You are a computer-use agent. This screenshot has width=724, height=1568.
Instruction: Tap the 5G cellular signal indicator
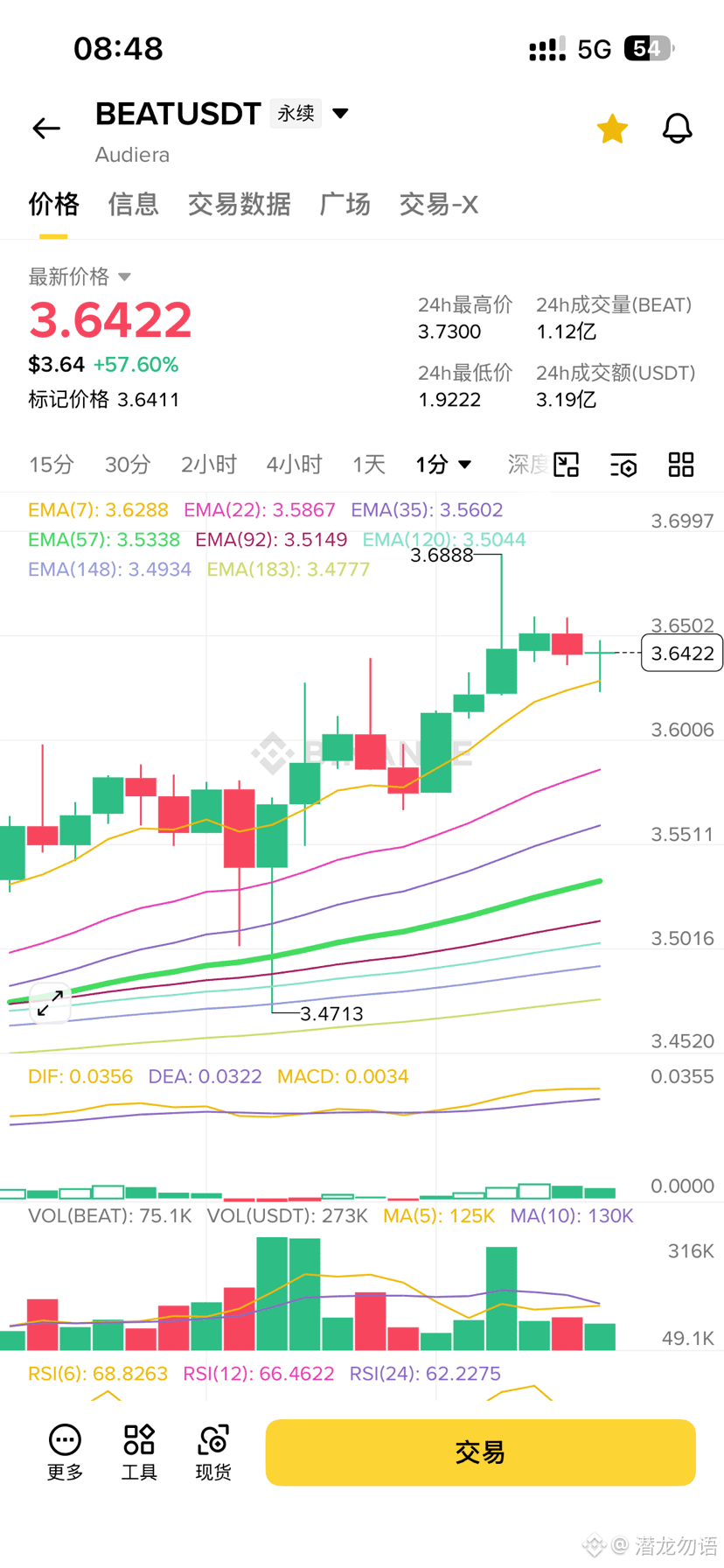coord(594,49)
